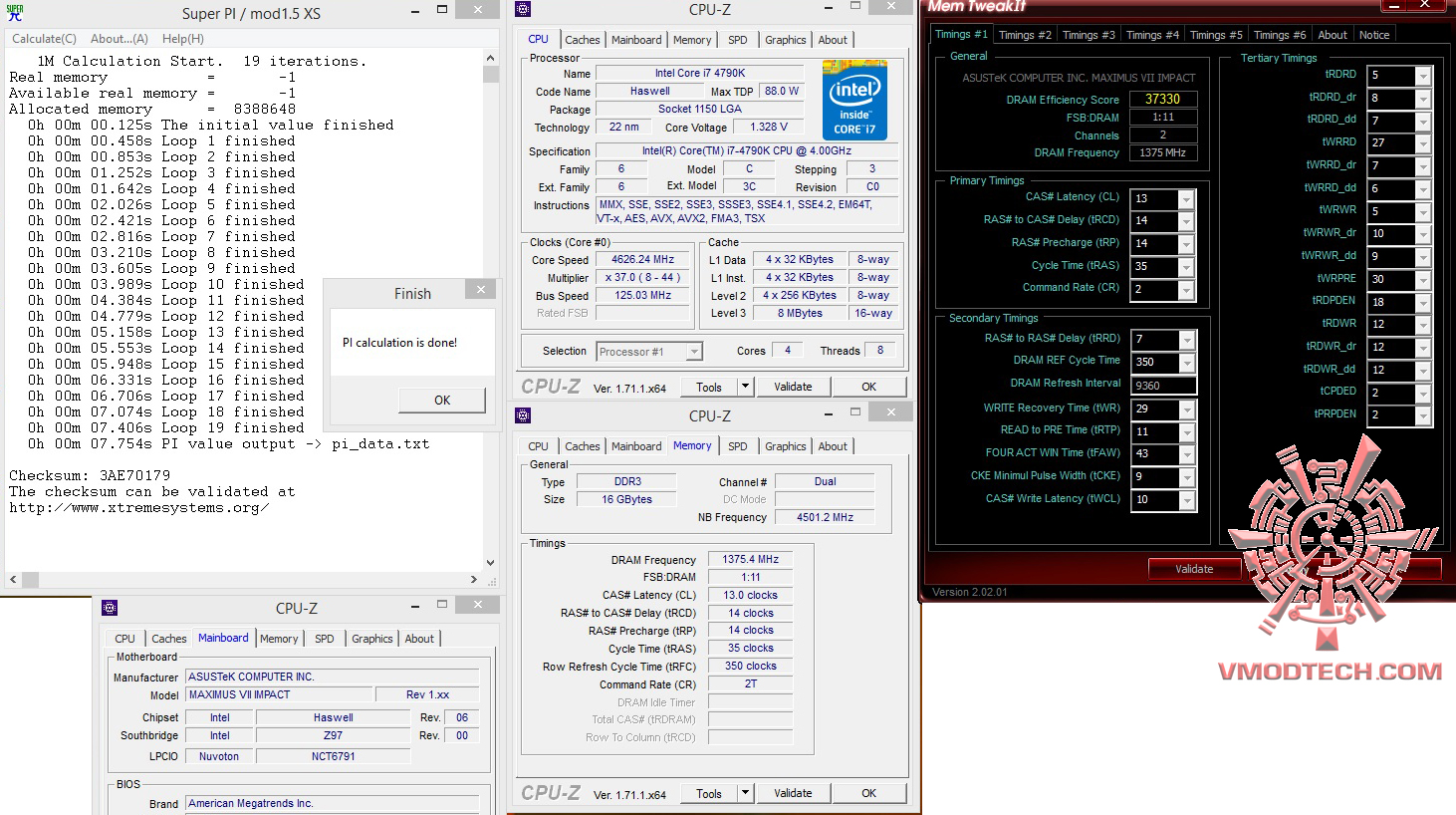
Task: Open the Calculate(C) menu in Super PI
Action: (44, 39)
